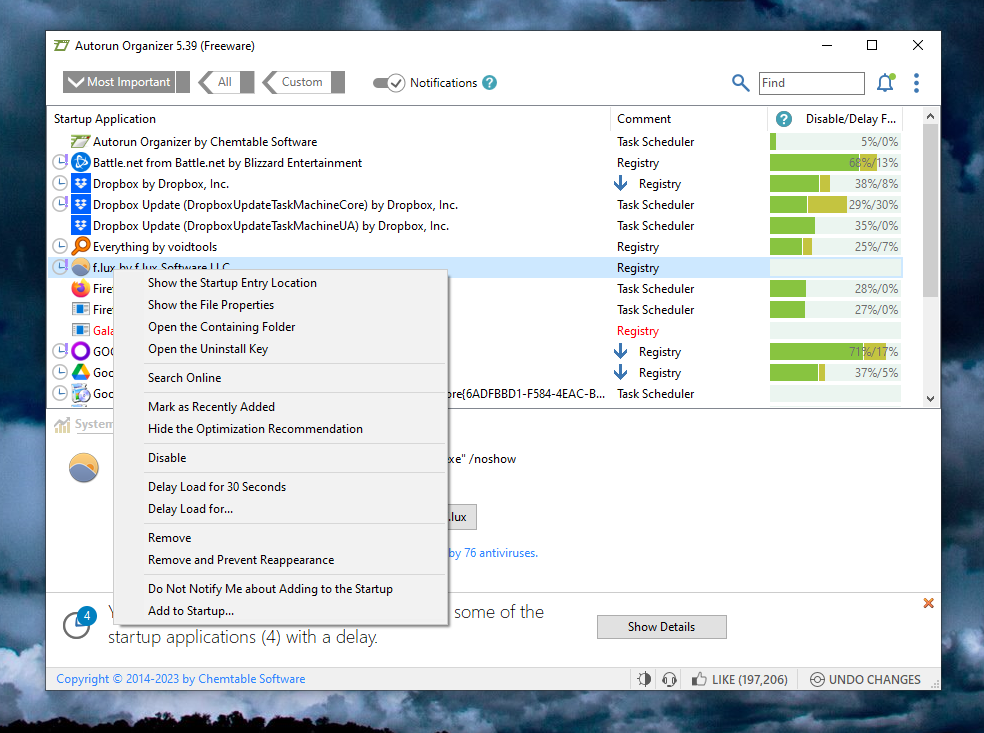Screen dimensions: 984x733
Task: Select the row 'Everything by voidtools'
Action: 475,247
